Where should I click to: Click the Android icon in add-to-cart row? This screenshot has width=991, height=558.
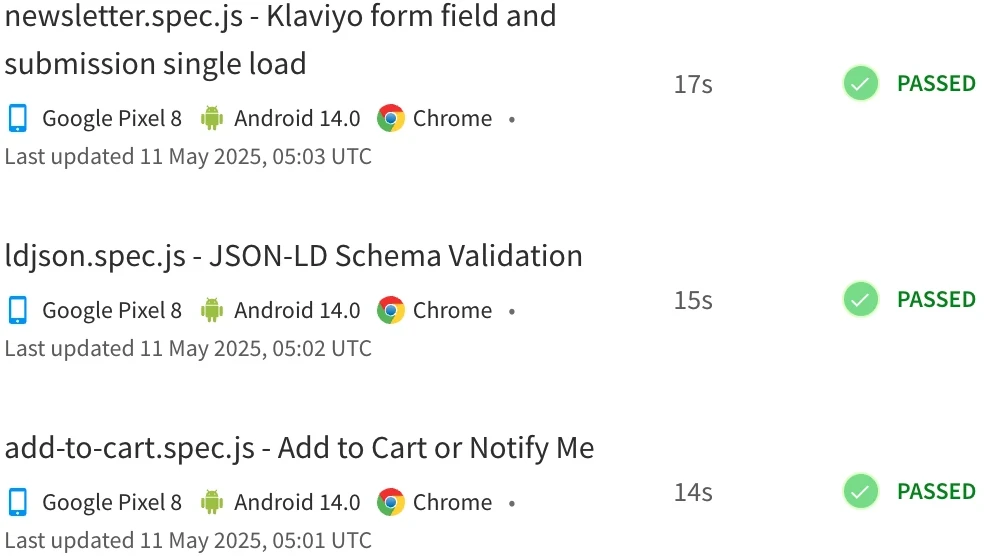click(x=212, y=502)
